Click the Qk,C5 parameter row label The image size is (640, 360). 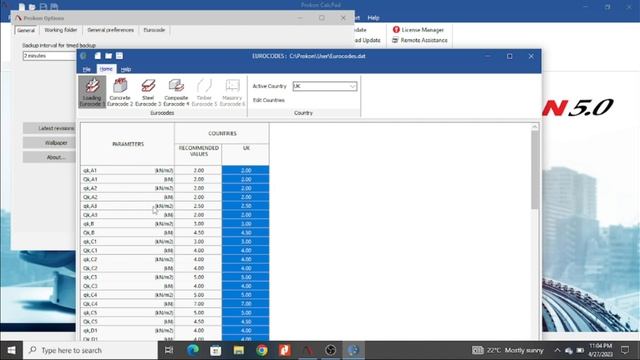tap(128, 322)
